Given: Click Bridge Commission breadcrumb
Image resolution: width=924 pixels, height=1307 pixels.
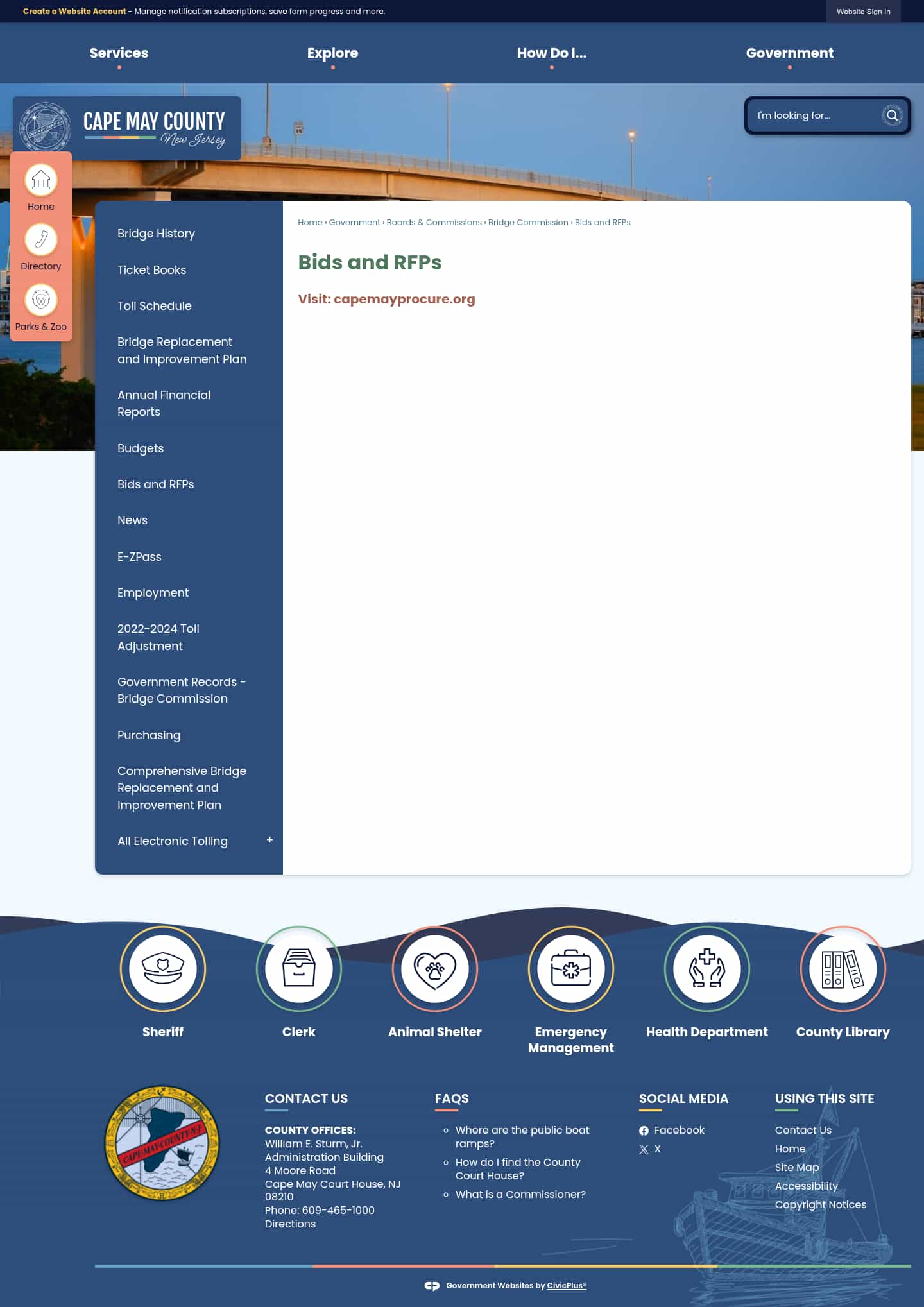Looking at the screenshot, I should 528,223.
